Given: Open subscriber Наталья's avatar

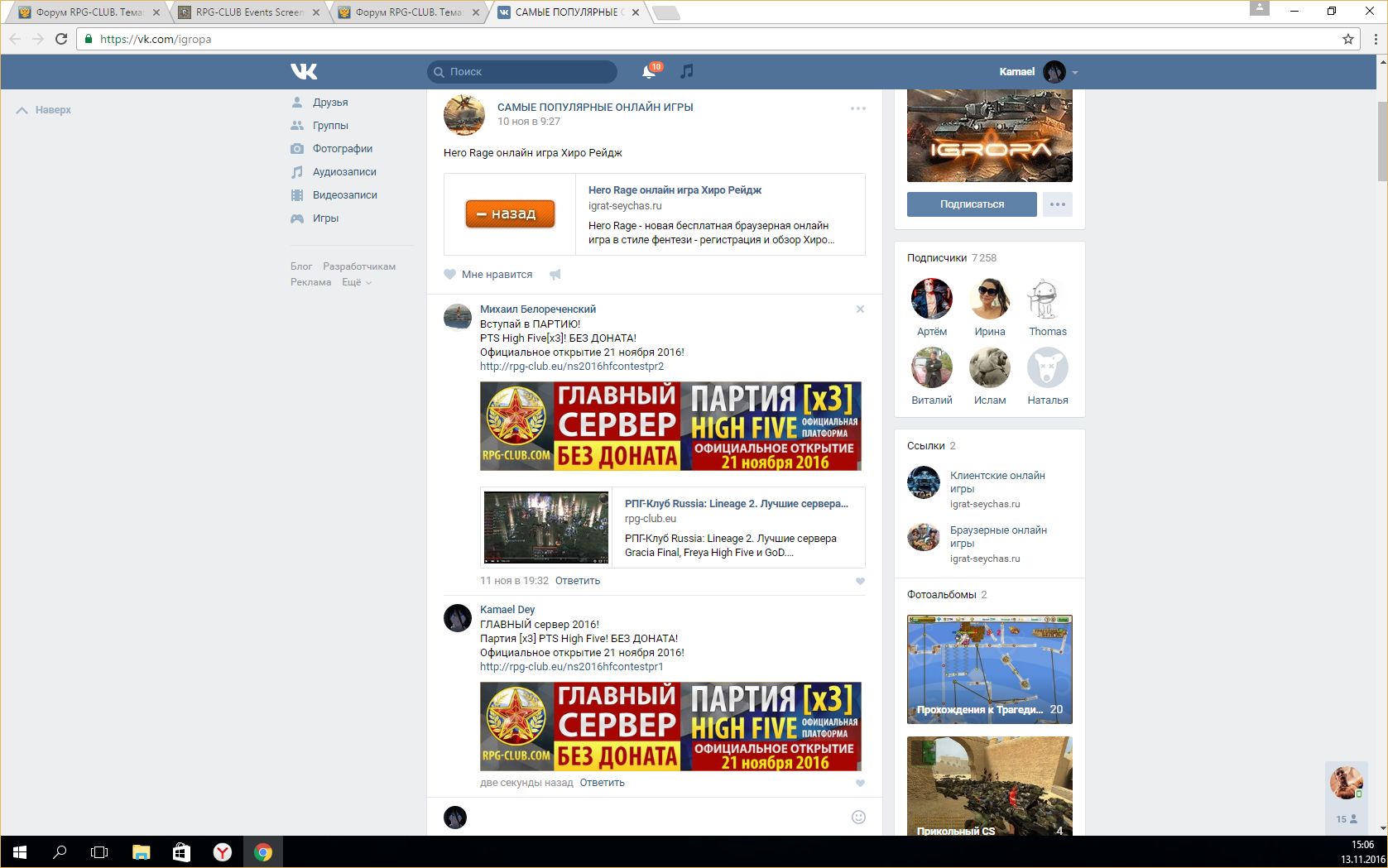Looking at the screenshot, I should click(x=1048, y=367).
